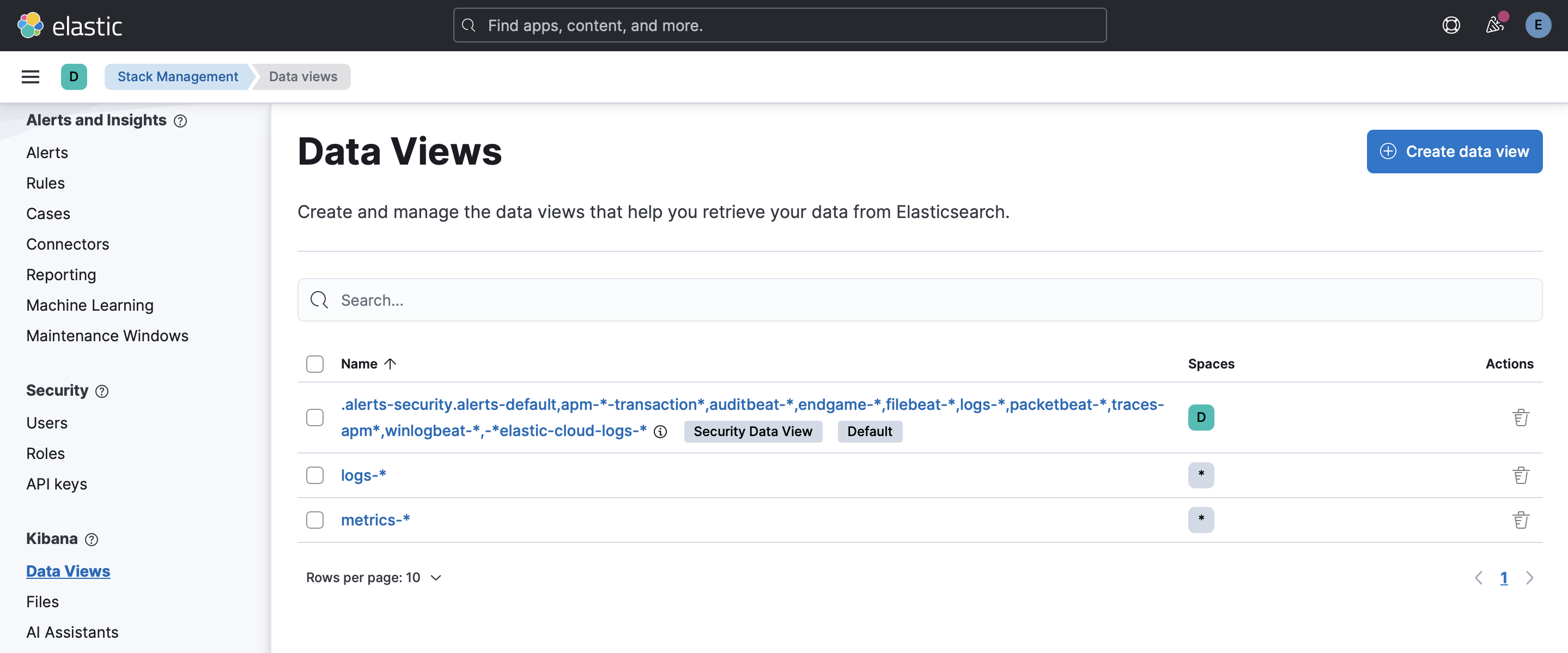Click info icon beside security data view
Screen dimensions: 1568x653
pos(660,432)
